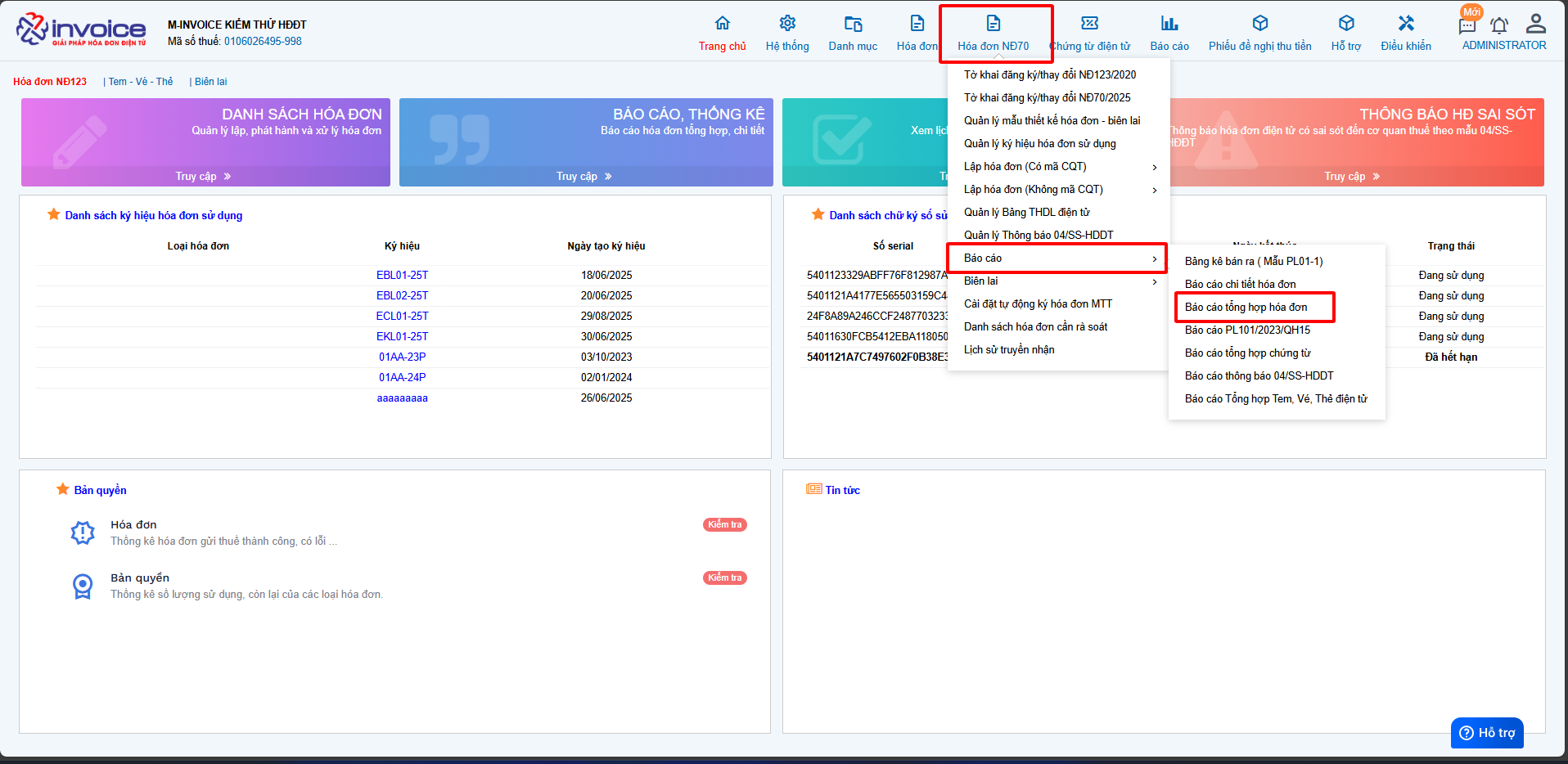Open Hệ thống gear icon
Viewport: 1568px width, 764px height.
pos(787,24)
